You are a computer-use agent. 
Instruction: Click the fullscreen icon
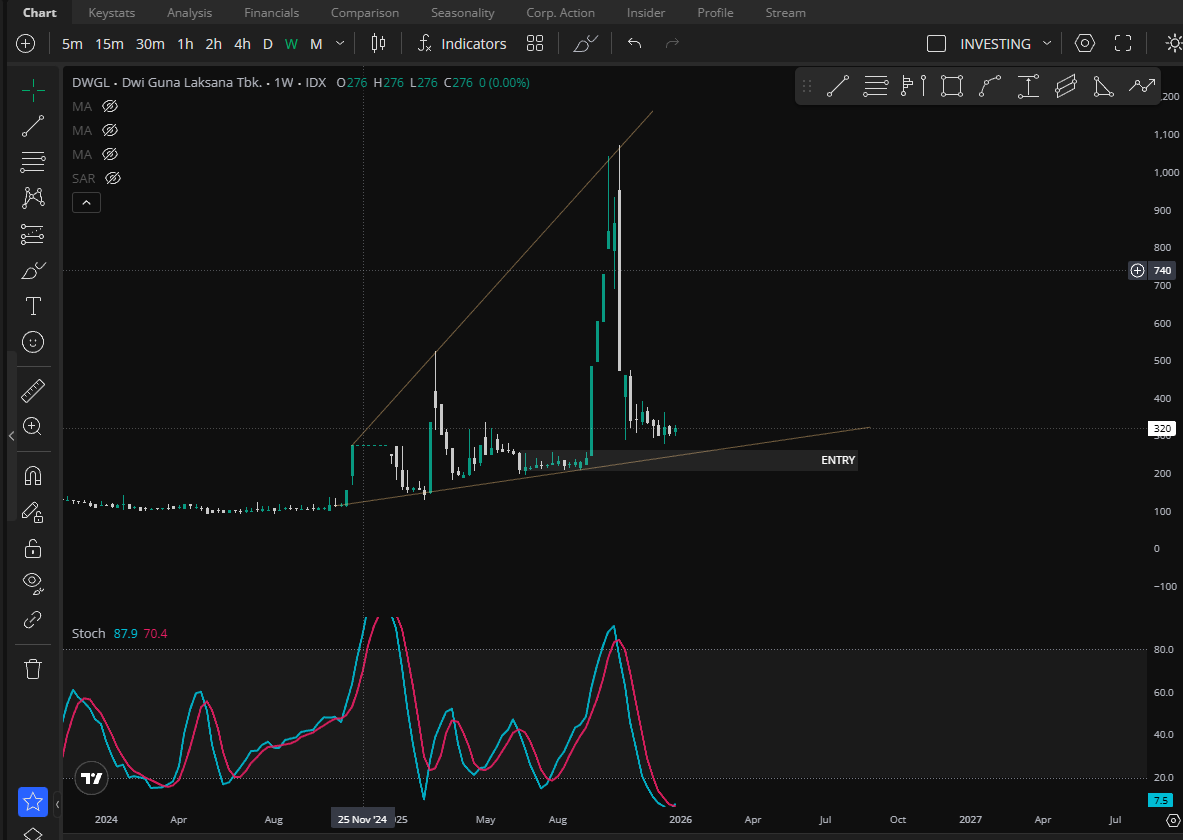[x=1123, y=44]
